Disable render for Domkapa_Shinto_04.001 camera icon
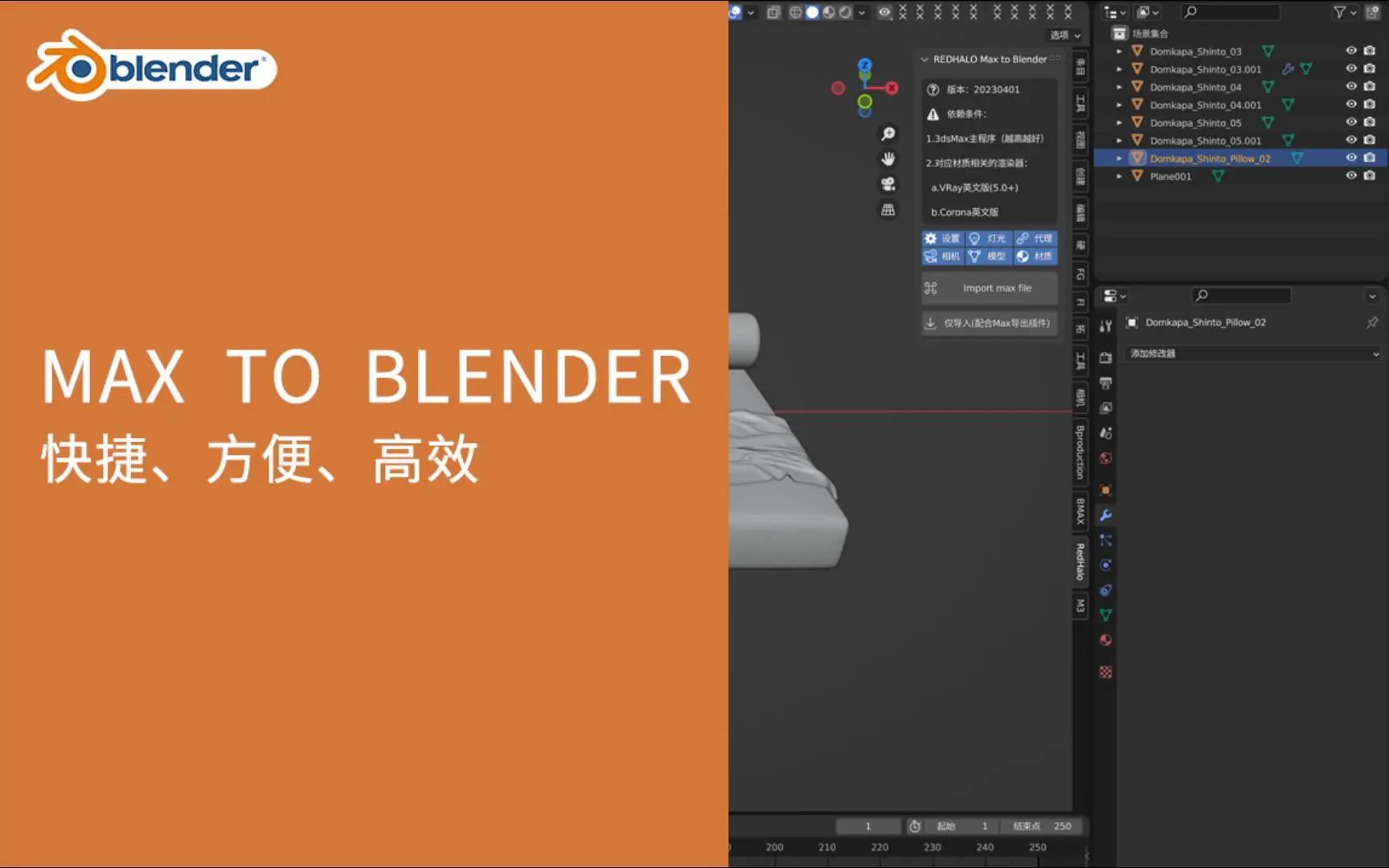The width and height of the screenshot is (1389, 868). 1370,104
